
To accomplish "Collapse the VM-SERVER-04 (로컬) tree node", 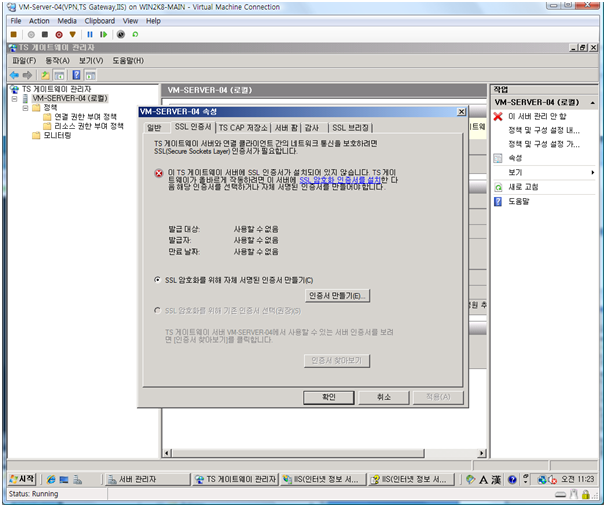I will (15, 99).
